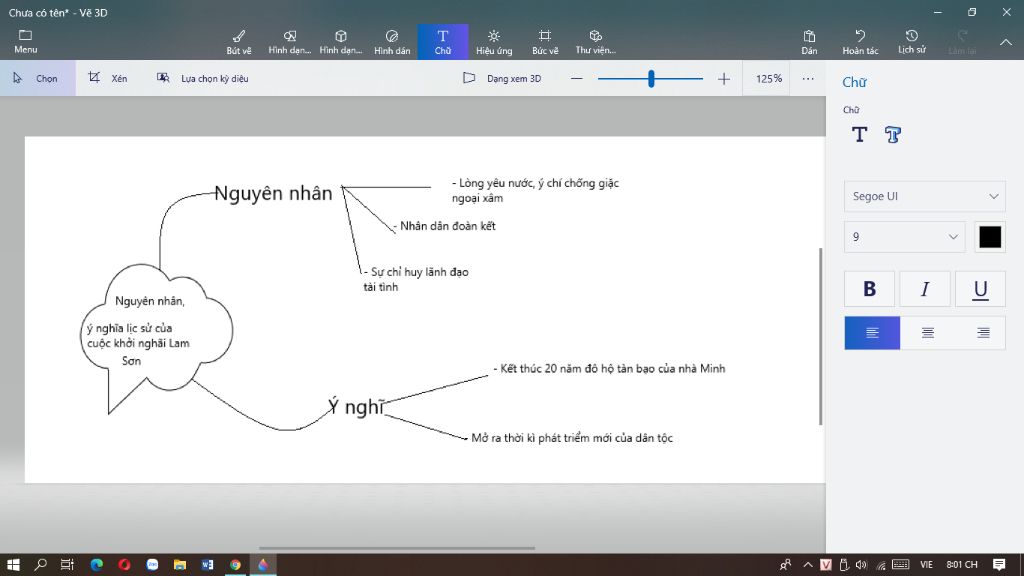Activate Lựa chọn kỳ diệu magic select
The image size is (1024, 576).
[x=202, y=78]
